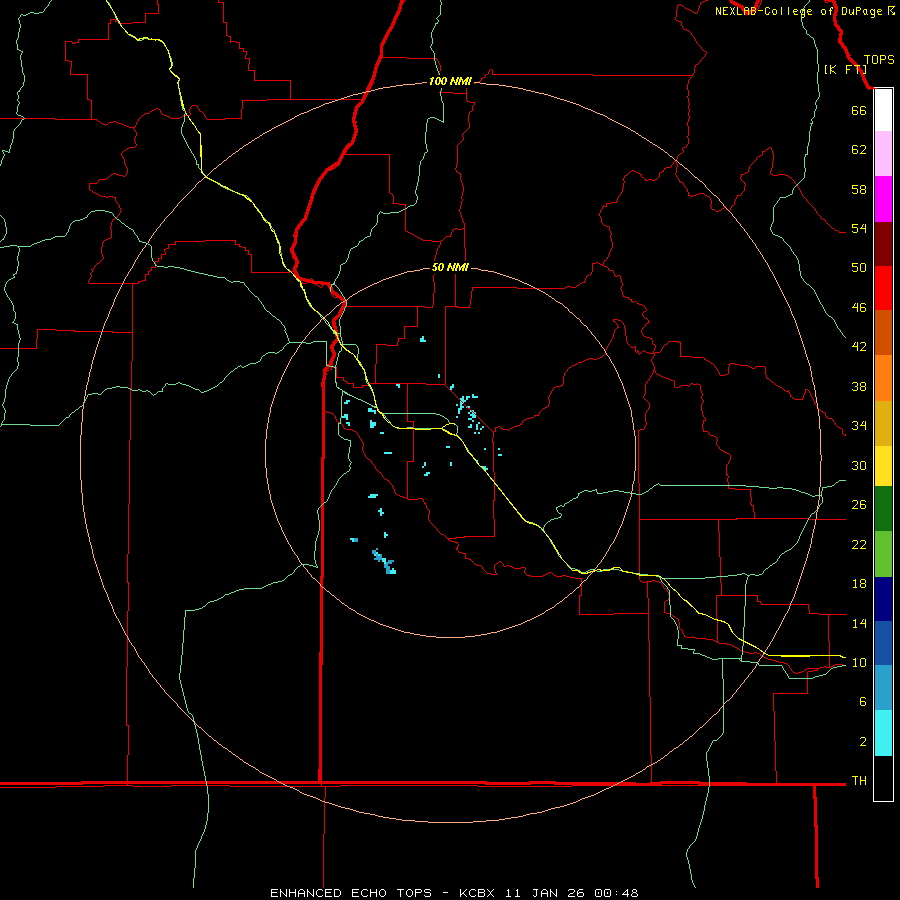Select the cyan 2 K FT legend swatch
The width and height of the screenshot is (900, 900).
pos(883,733)
